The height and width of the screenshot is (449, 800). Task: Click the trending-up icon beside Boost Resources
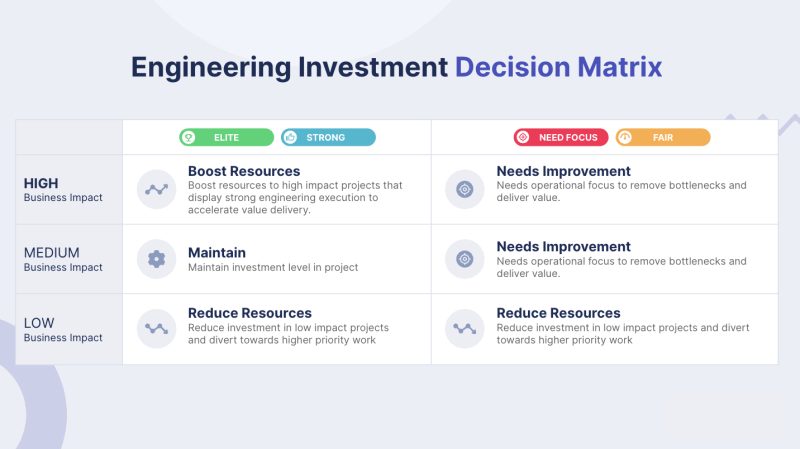[x=157, y=189]
